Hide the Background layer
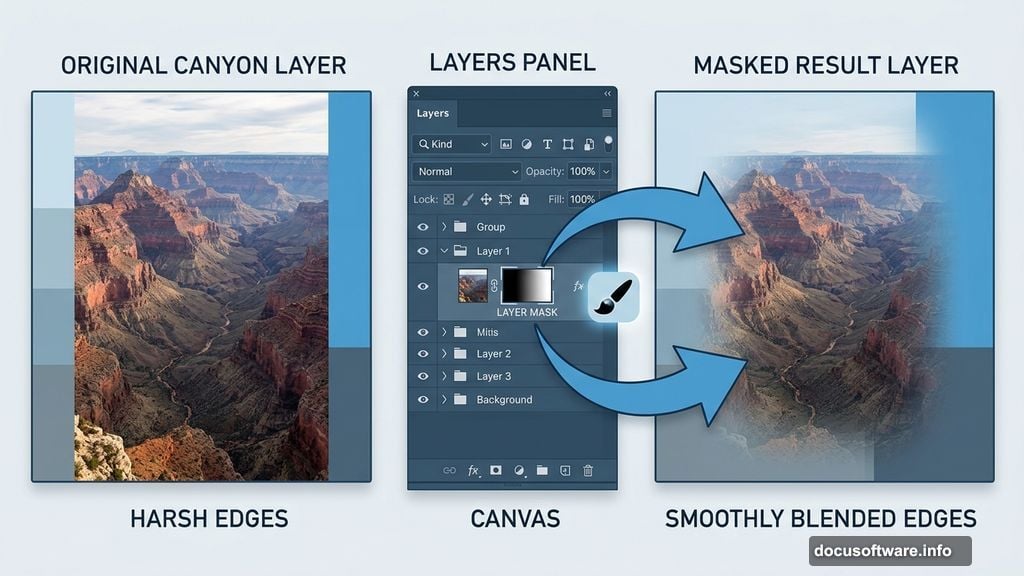This screenshot has height=576, width=1024. point(423,400)
